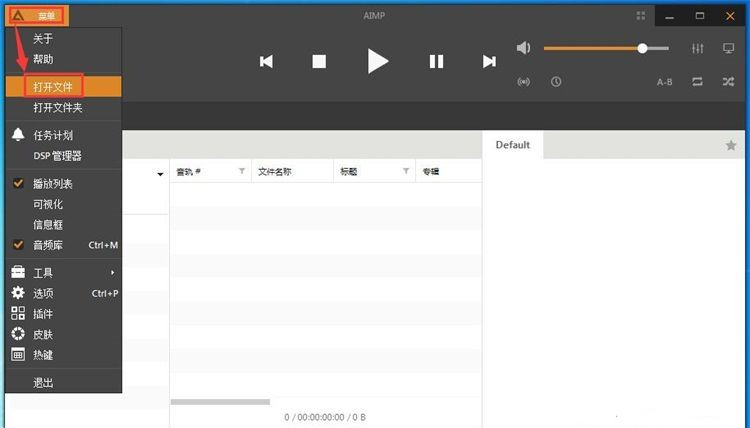Choose 退出 to exit AIMP
Image resolution: width=750 pixels, height=428 pixels.
coord(64,383)
